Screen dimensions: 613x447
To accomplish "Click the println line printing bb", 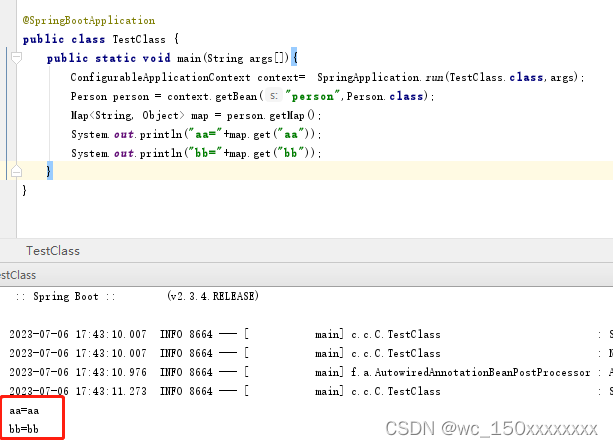I will coord(196,153).
